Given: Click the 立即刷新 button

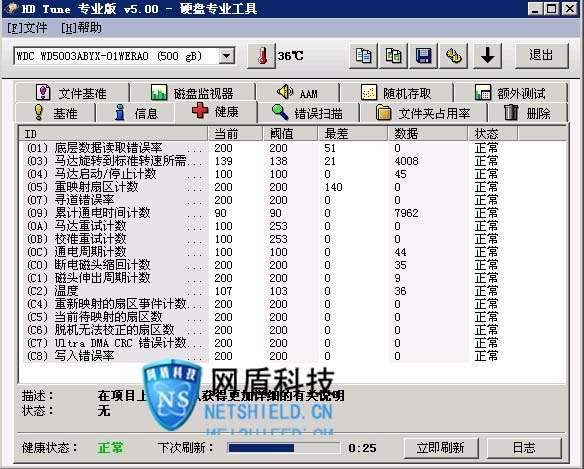Looking at the screenshot, I should (x=441, y=447).
